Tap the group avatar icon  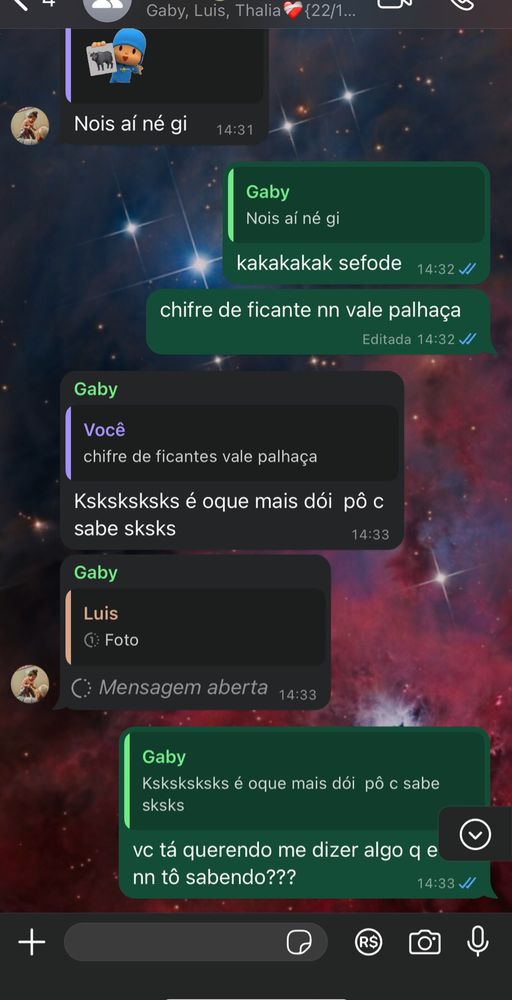tap(108, 6)
